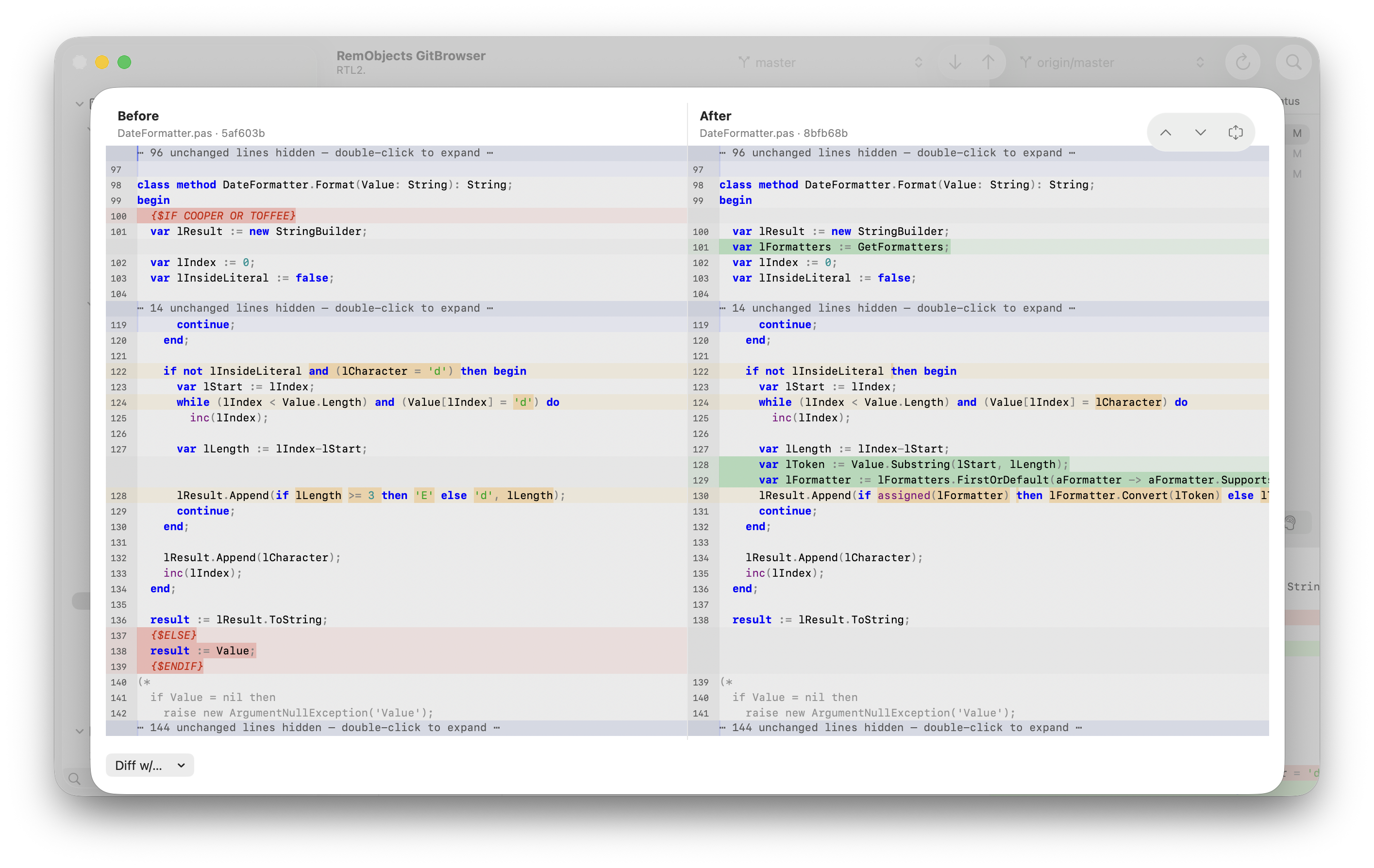Click highlighted (lCharacter = 'd') in Before pane

coord(394,371)
